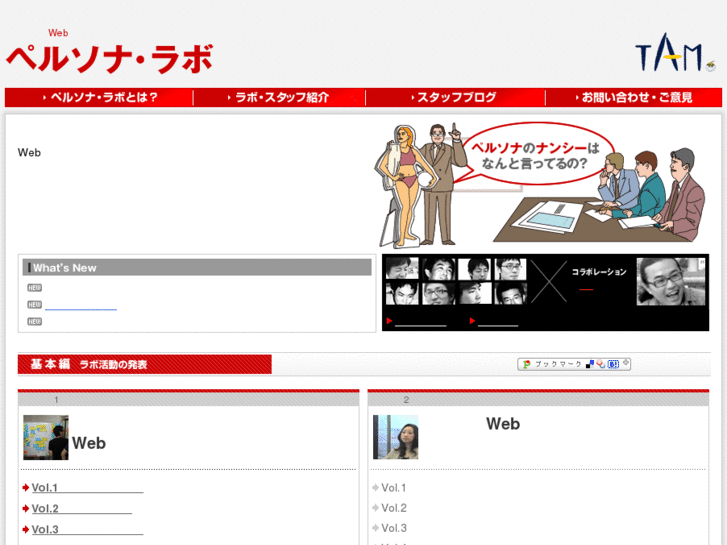Click the gray arrow beside section 2 Vol.3

point(376,528)
